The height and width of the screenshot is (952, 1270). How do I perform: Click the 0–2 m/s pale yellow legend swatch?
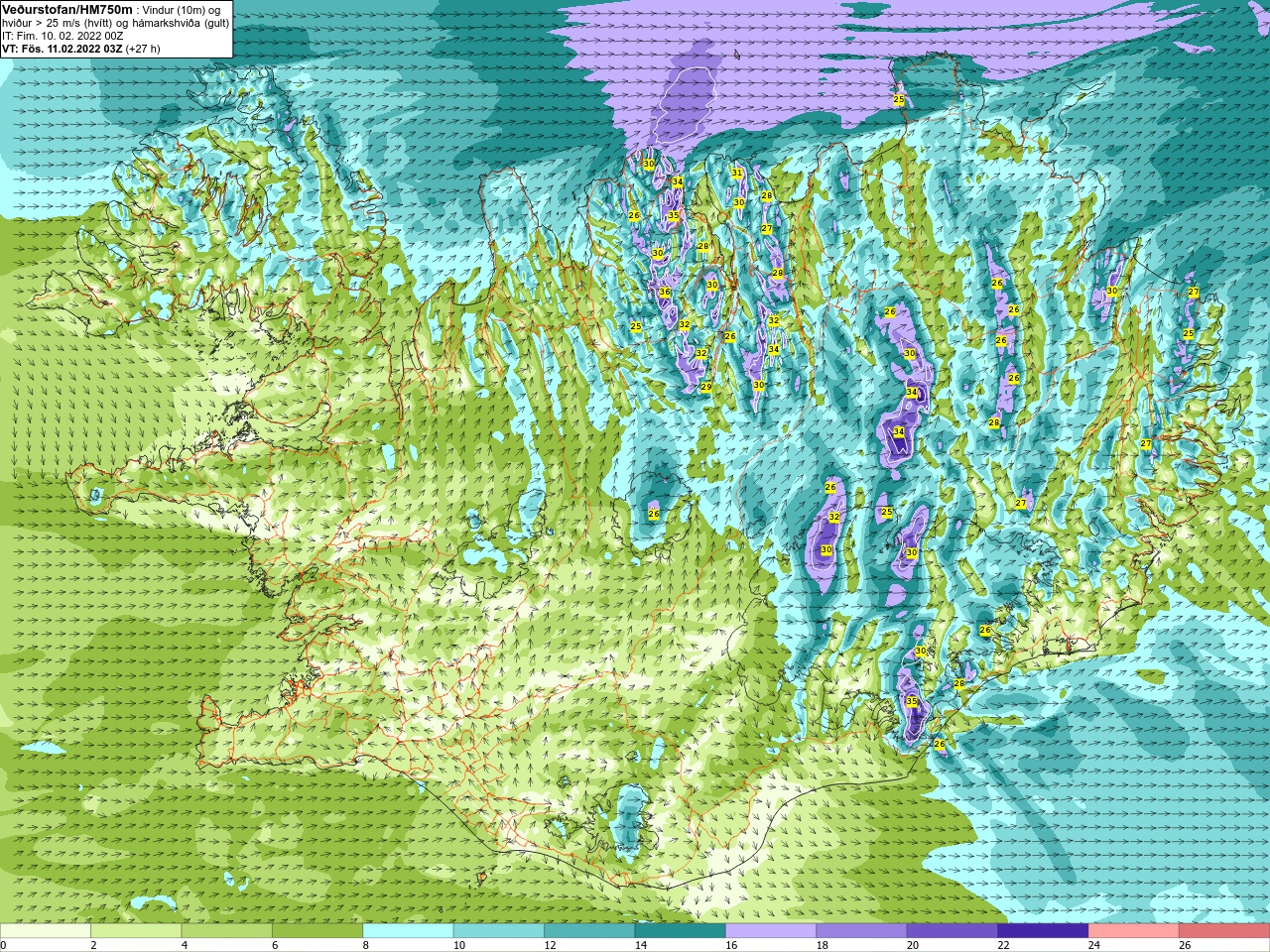[46, 931]
